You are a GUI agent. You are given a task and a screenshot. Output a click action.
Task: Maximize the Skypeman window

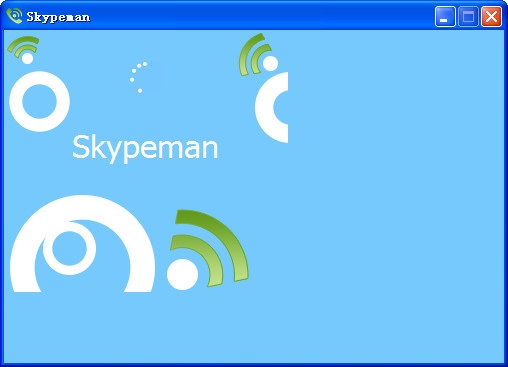coord(468,16)
